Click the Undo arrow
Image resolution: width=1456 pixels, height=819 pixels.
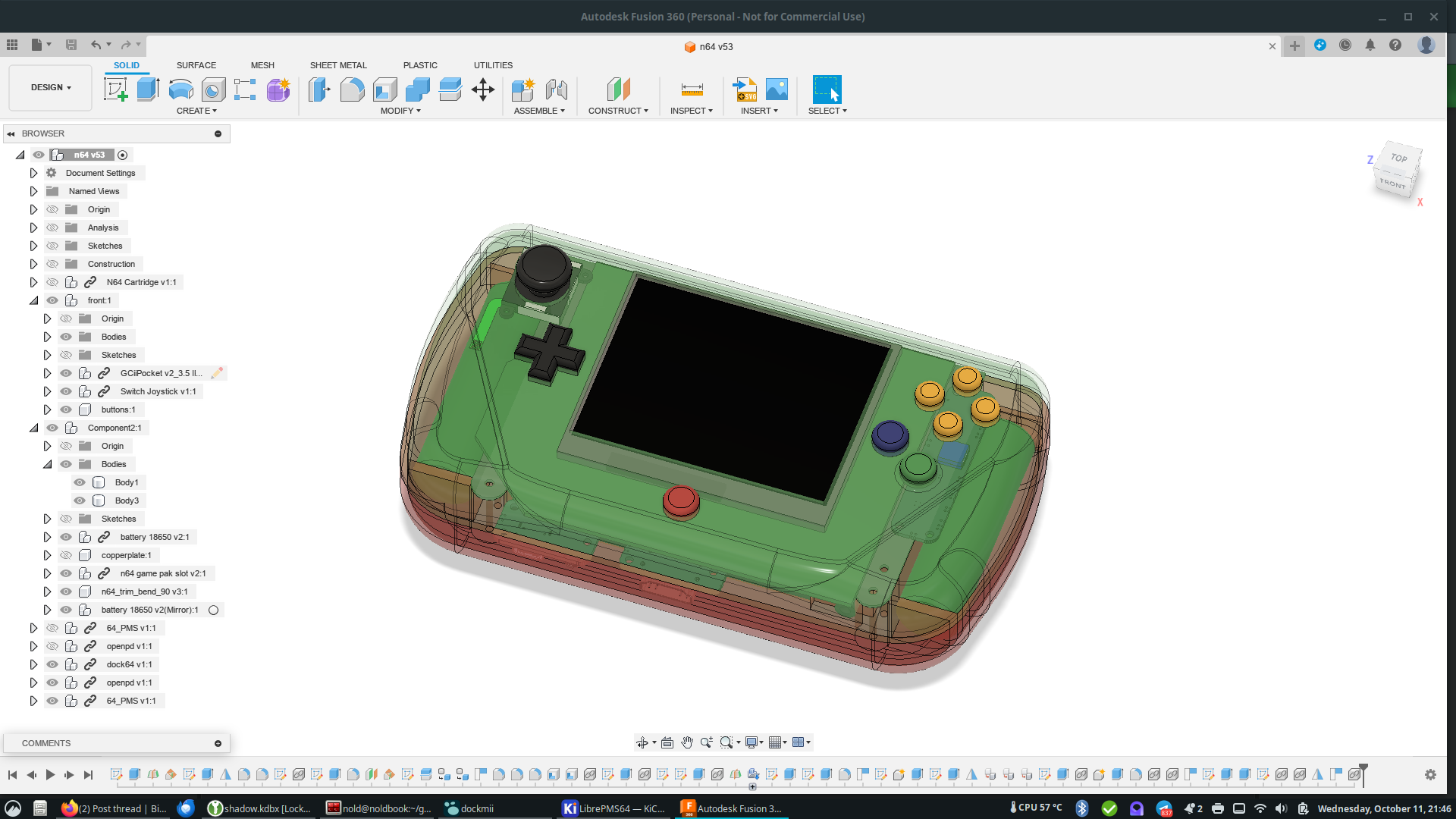point(96,45)
